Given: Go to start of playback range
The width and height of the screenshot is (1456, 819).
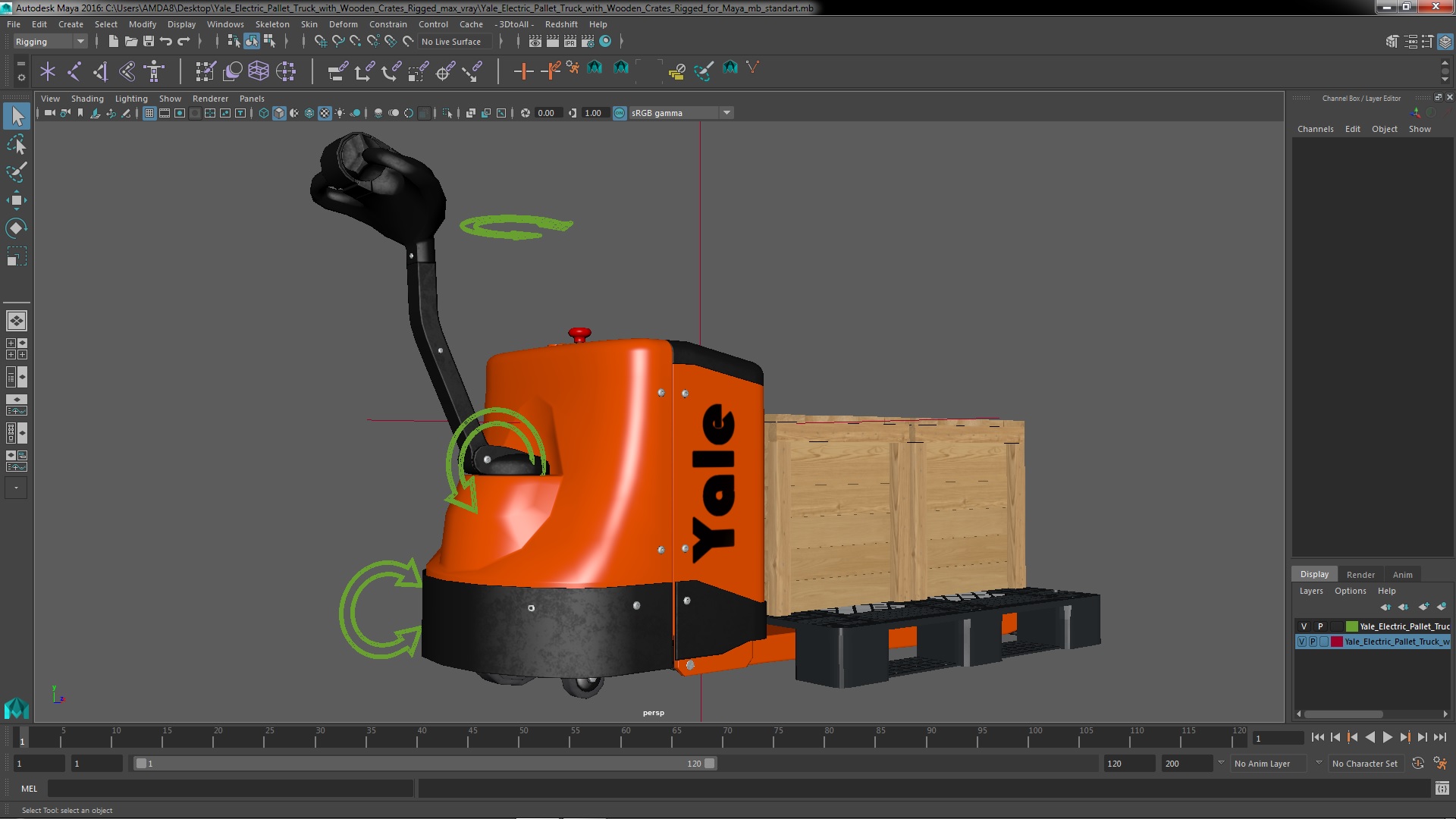Looking at the screenshot, I should [1317, 737].
